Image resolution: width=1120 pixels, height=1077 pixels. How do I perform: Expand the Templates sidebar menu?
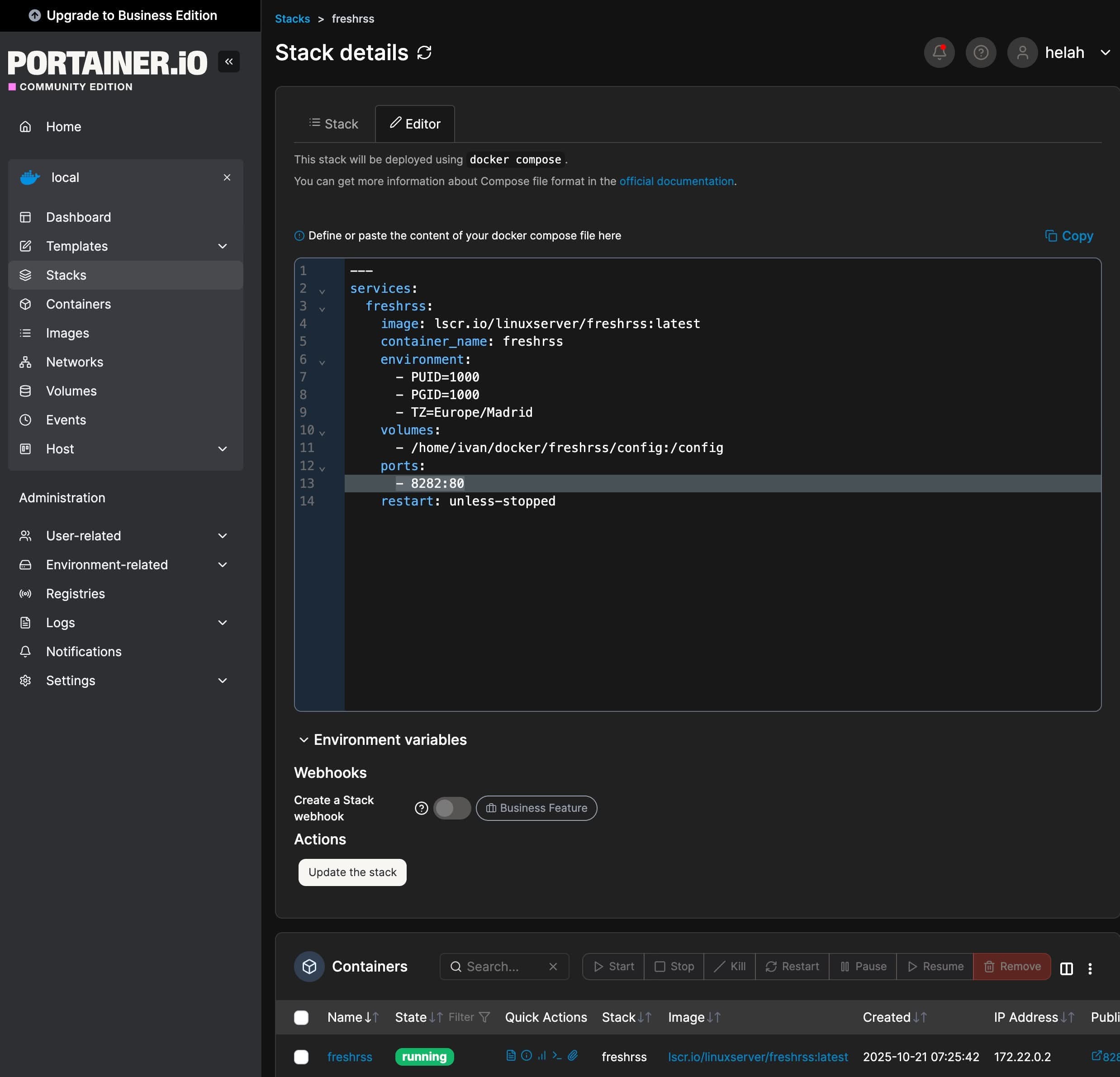click(x=223, y=246)
